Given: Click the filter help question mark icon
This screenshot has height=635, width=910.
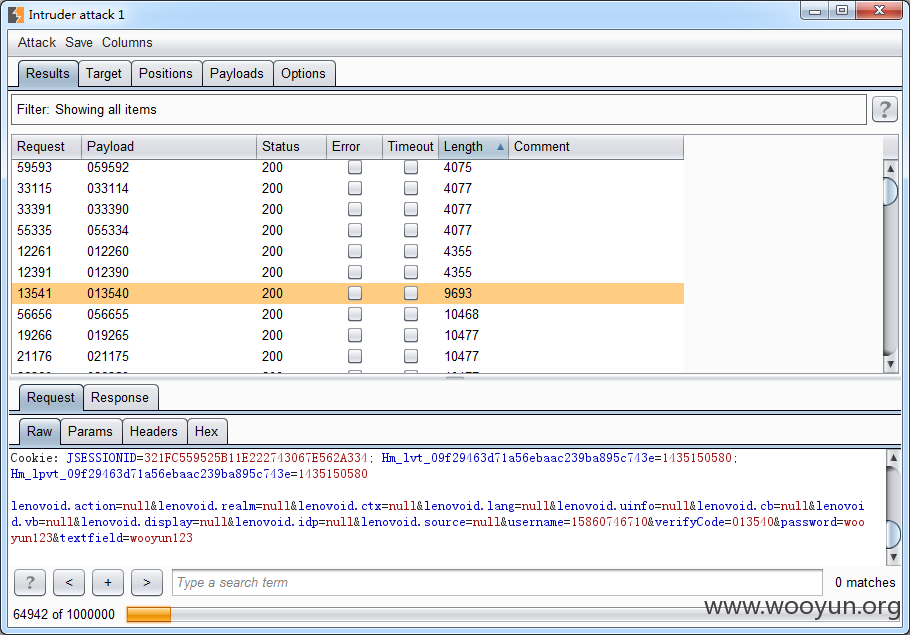Looking at the screenshot, I should [x=884, y=109].
